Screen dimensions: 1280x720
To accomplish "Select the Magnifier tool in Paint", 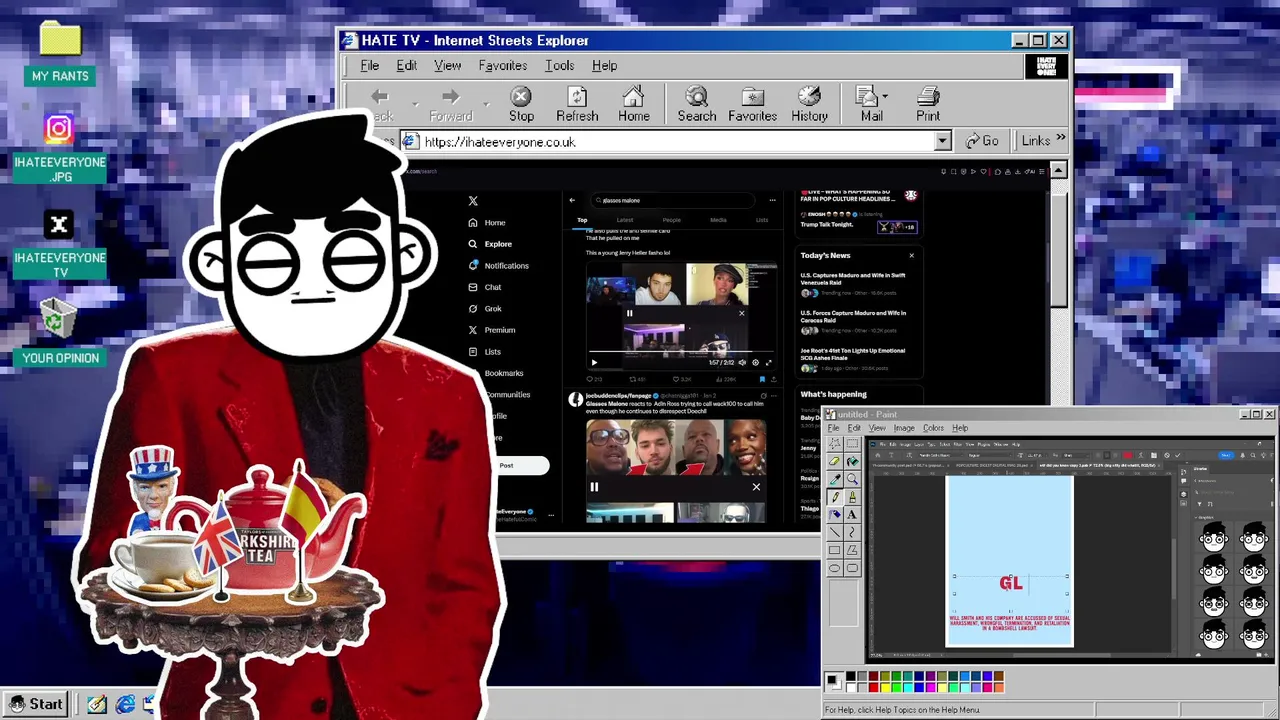I will pos(852,479).
